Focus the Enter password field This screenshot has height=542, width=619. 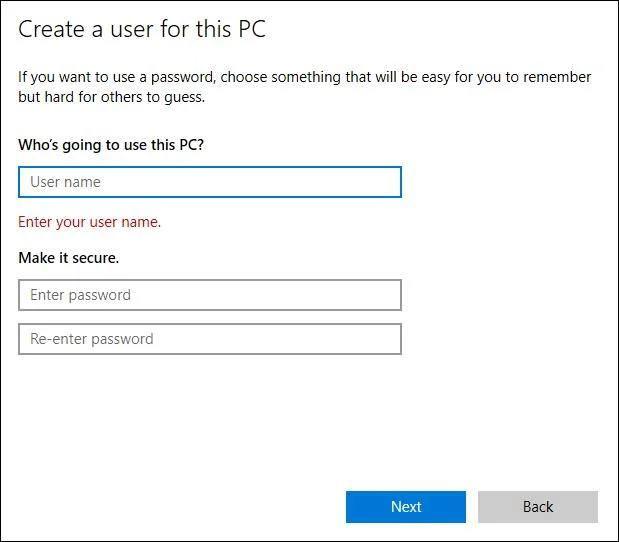pos(210,295)
